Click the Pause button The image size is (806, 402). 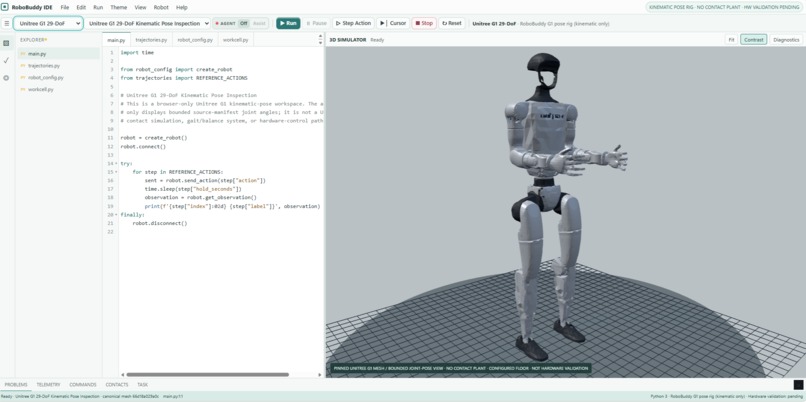point(316,23)
